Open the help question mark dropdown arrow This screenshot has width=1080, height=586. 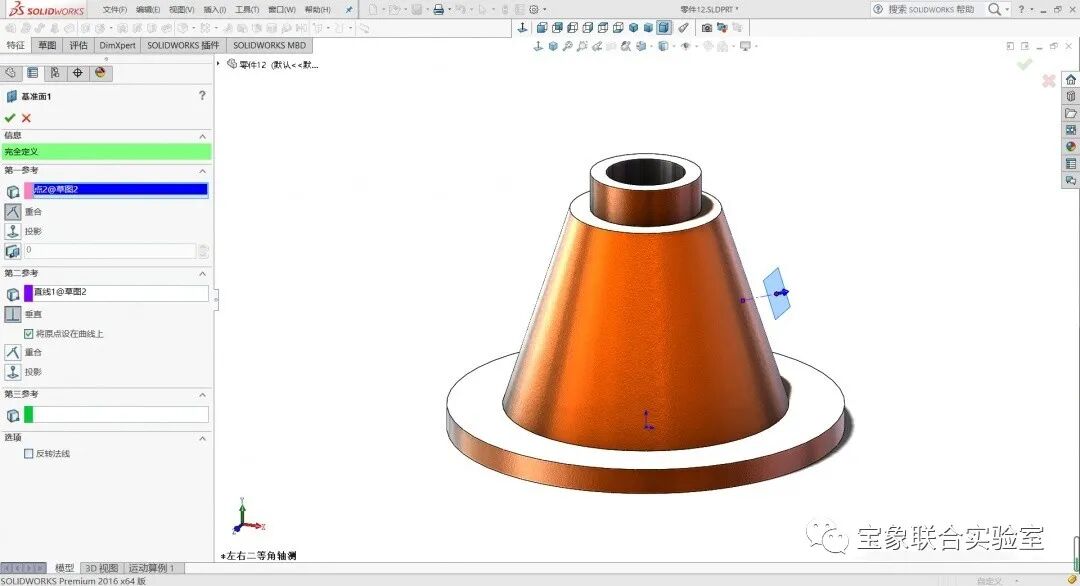[x=1031, y=10]
